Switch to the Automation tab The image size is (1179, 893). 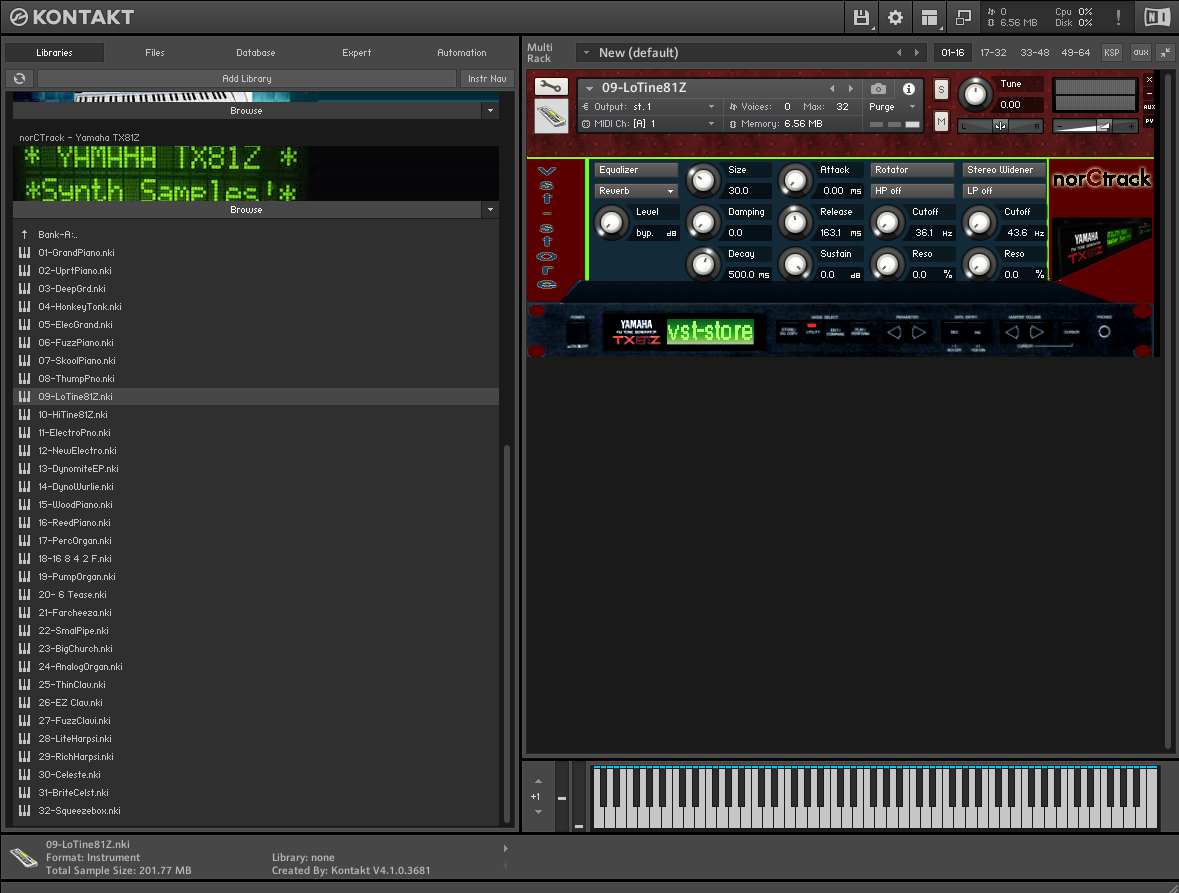point(462,53)
